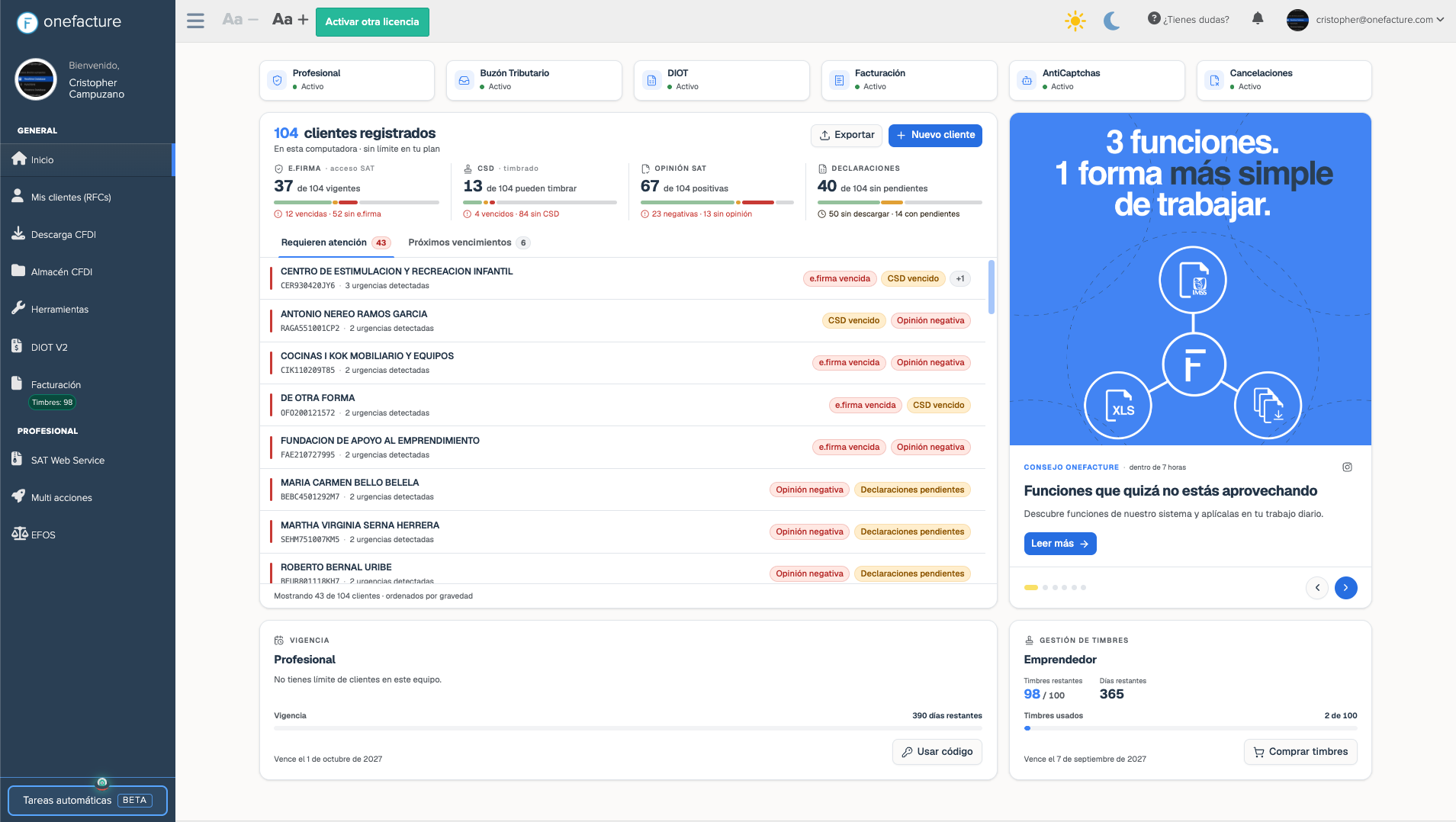Open notifications bell
The width and height of the screenshot is (1456, 822).
tap(1258, 19)
